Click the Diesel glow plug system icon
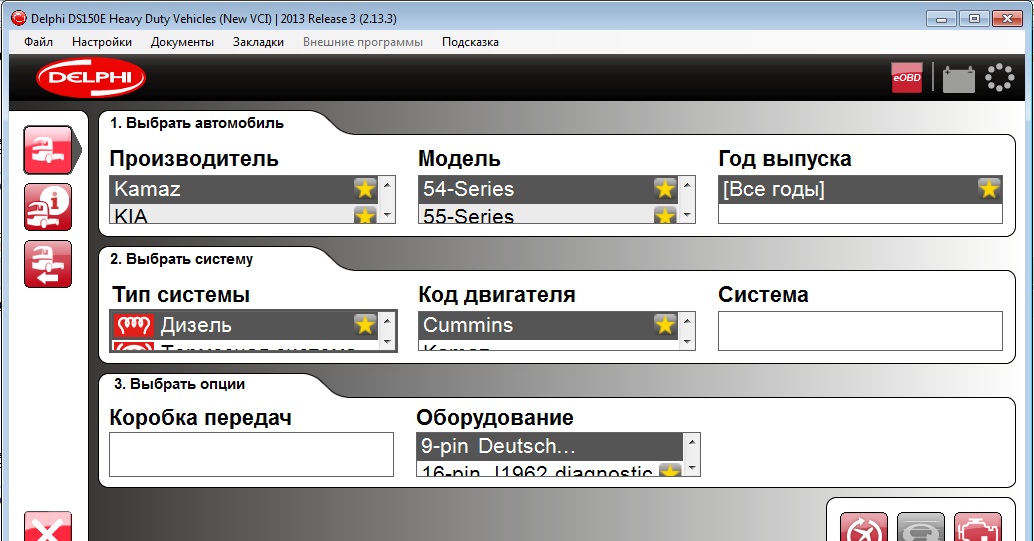This screenshot has width=1034, height=541. [134, 325]
